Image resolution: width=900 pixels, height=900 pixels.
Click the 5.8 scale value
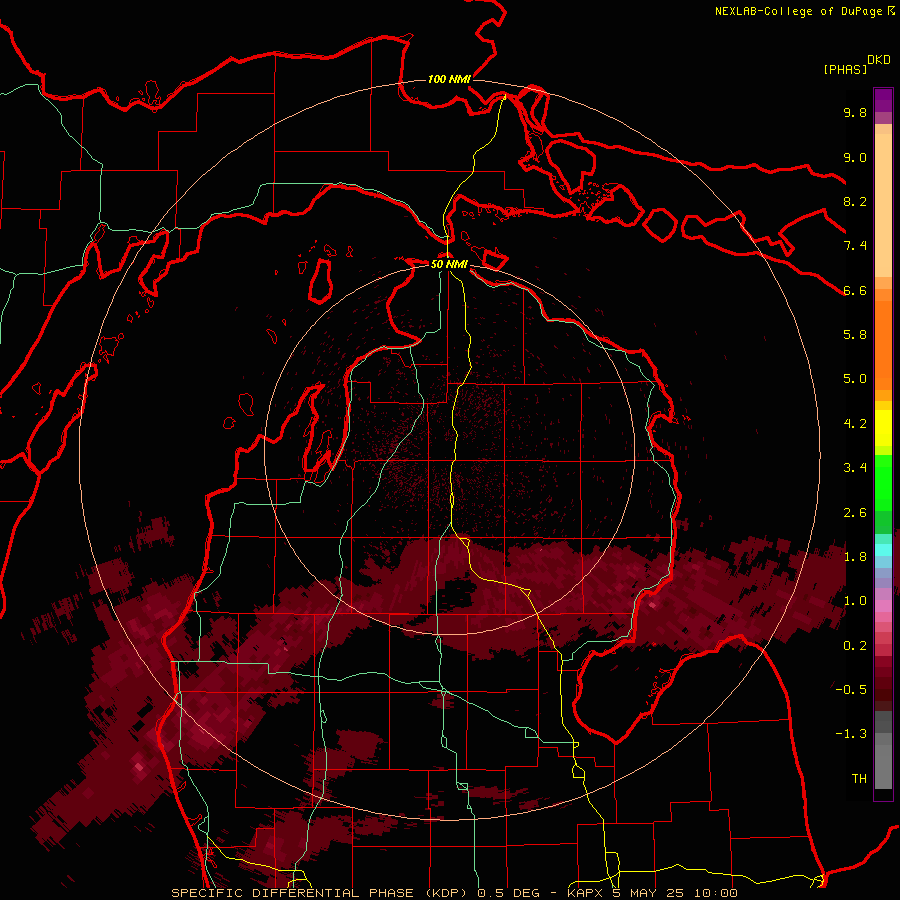click(x=855, y=335)
